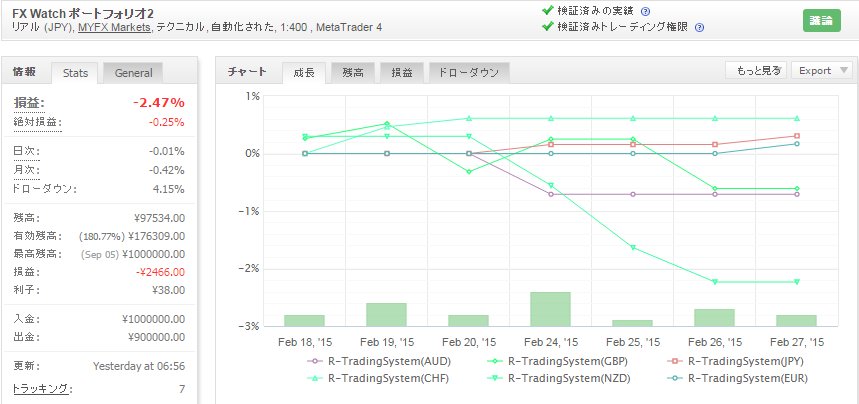The width and height of the screenshot is (859, 404).
Task: Open the 残高 chart tab
Action: point(353,72)
